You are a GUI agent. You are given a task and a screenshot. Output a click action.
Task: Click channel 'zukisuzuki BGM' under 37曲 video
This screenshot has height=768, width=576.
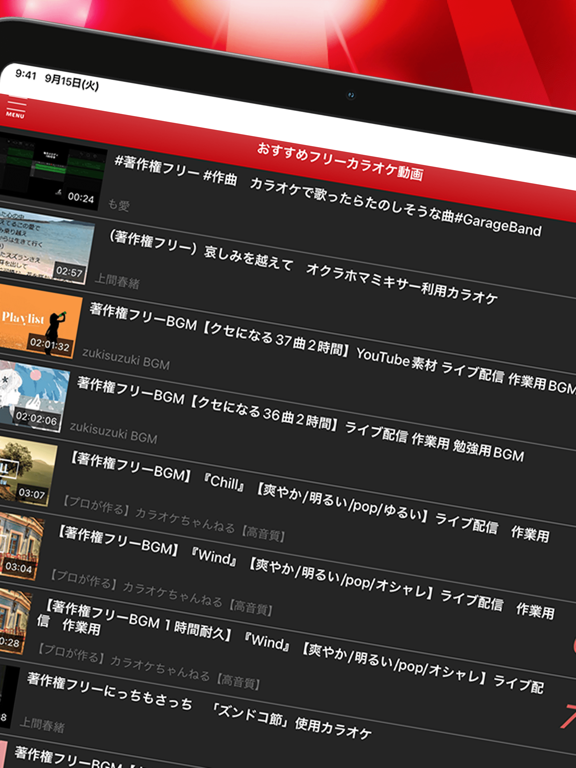(x=126, y=359)
